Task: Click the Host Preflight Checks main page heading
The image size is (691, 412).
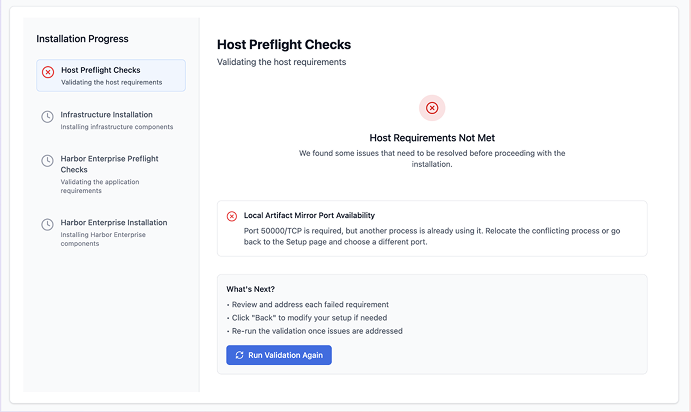Action: [x=284, y=45]
